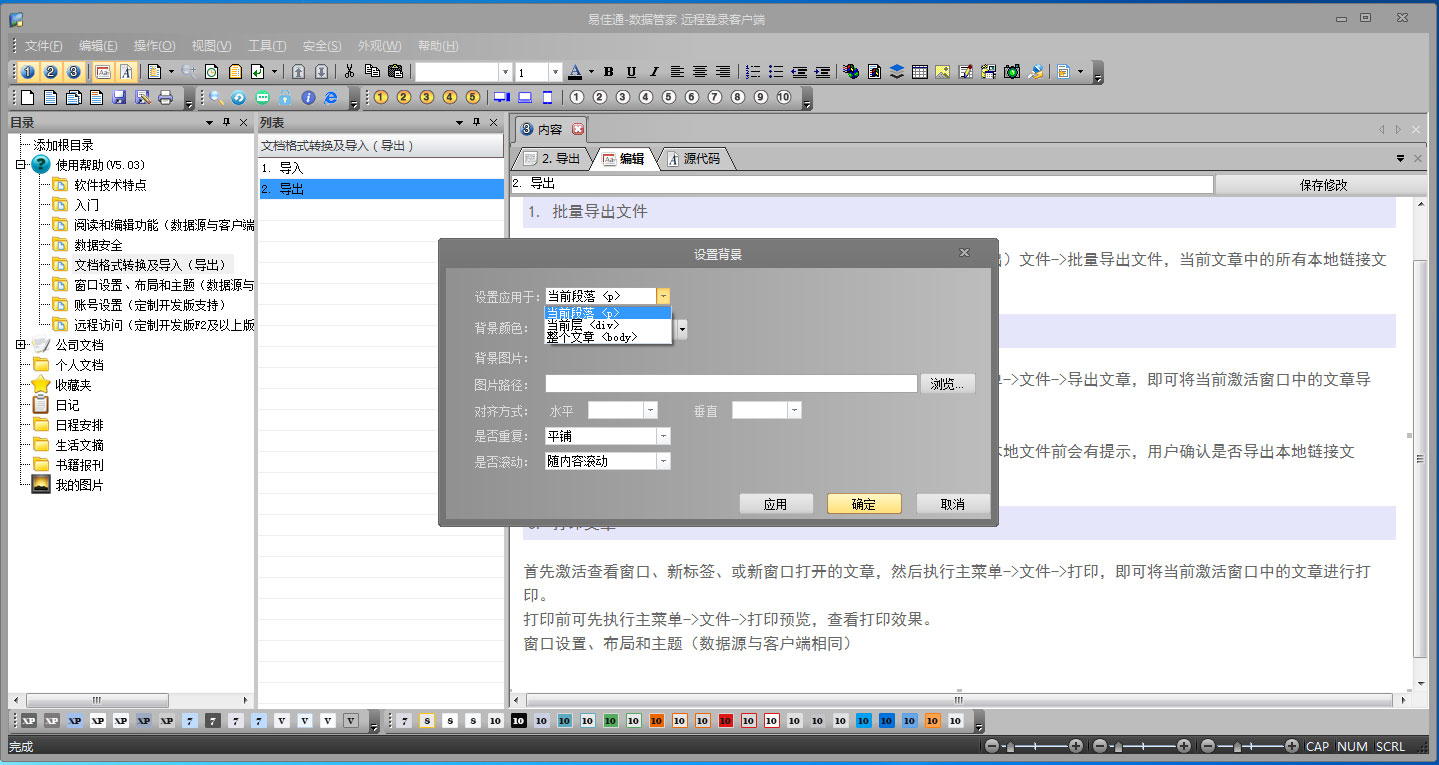Select the 数据安全 tree item
The image size is (1439, 765).
click(98, 245)
